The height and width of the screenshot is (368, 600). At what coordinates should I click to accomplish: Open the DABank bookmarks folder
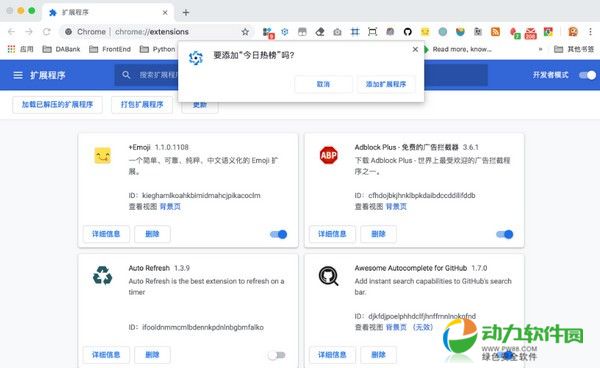(x=62, y=49)
